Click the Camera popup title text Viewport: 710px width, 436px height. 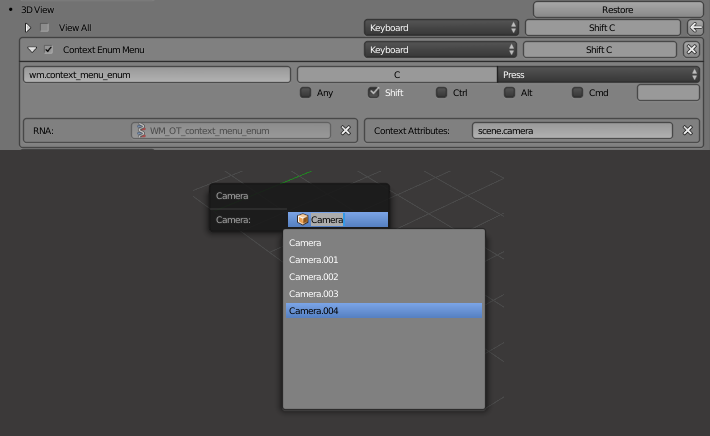pos(232,196)
